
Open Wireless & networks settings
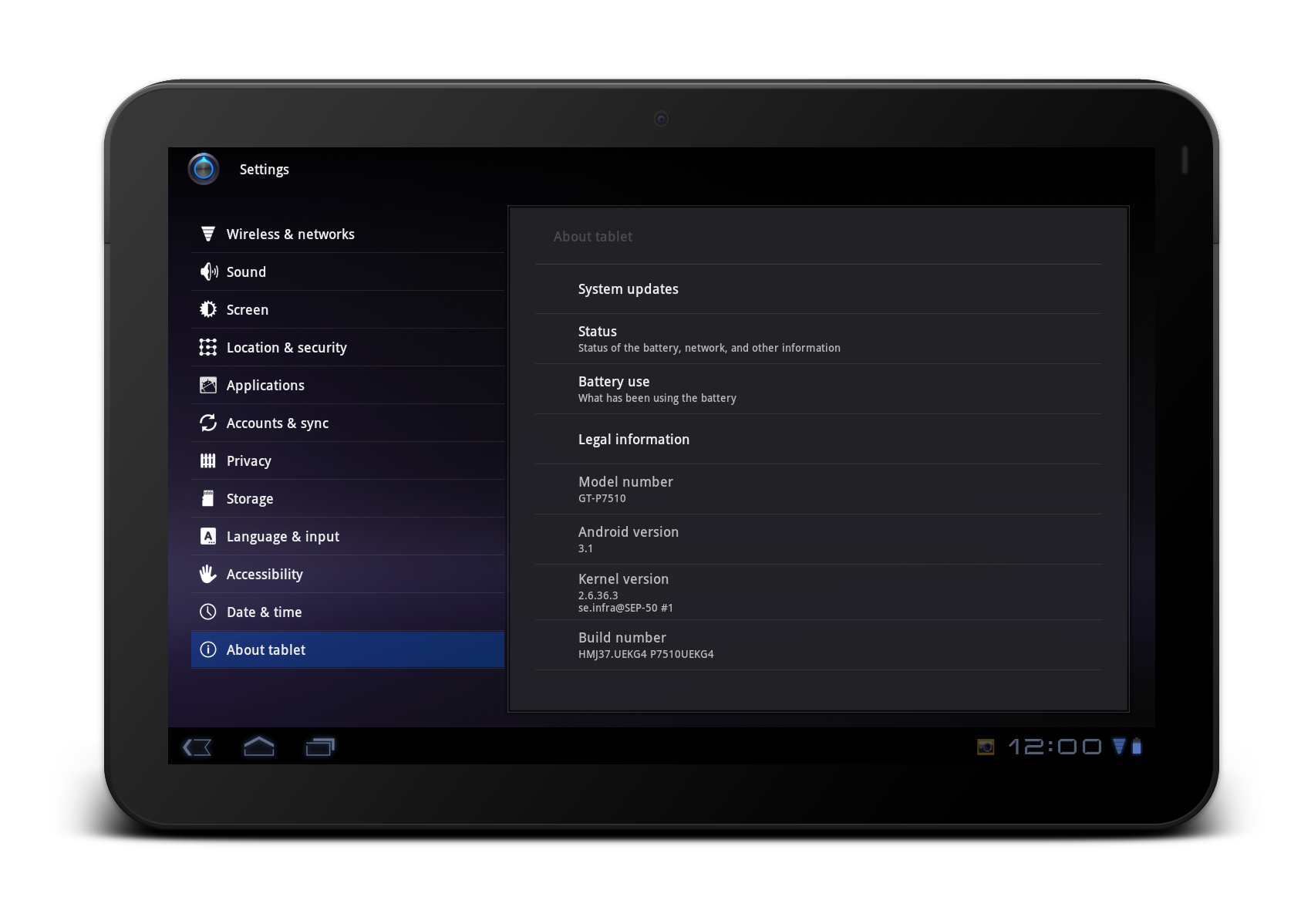point(291,234)
